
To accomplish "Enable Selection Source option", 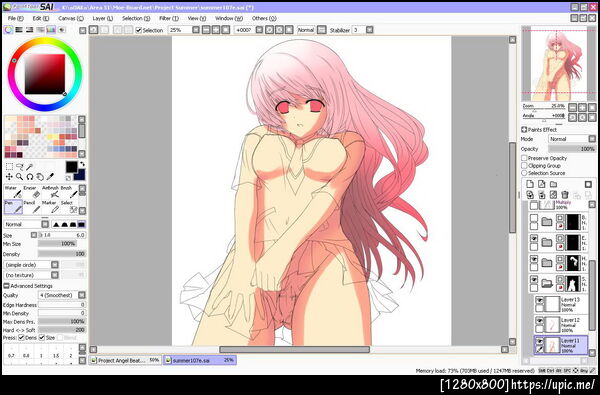I will (x=524, y=173).
